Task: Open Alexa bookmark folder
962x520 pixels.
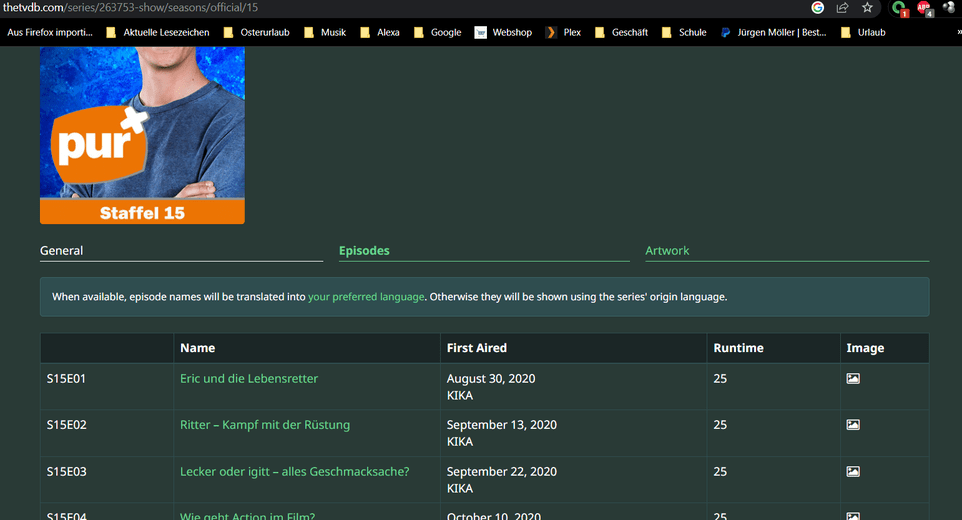Action: click(x=380, y=32)
